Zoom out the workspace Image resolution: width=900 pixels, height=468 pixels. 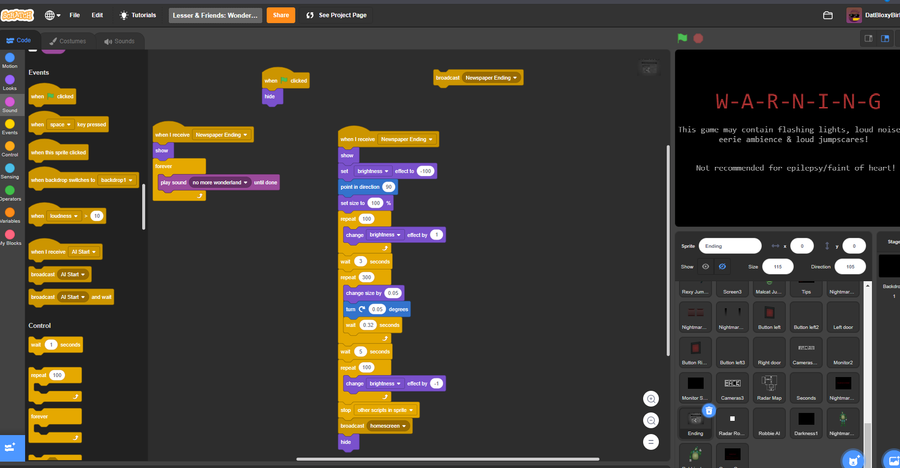click(x=651, y=421)
